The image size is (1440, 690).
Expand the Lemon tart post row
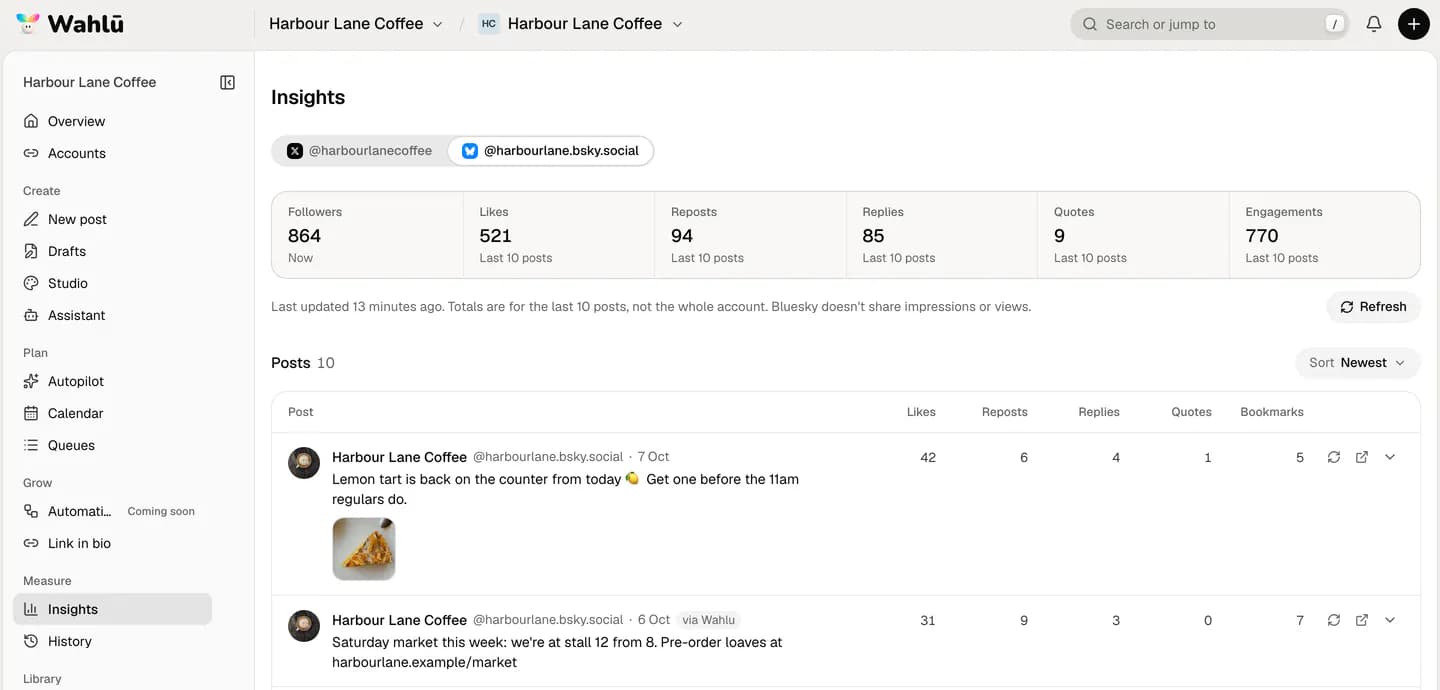click(1390, 457)
